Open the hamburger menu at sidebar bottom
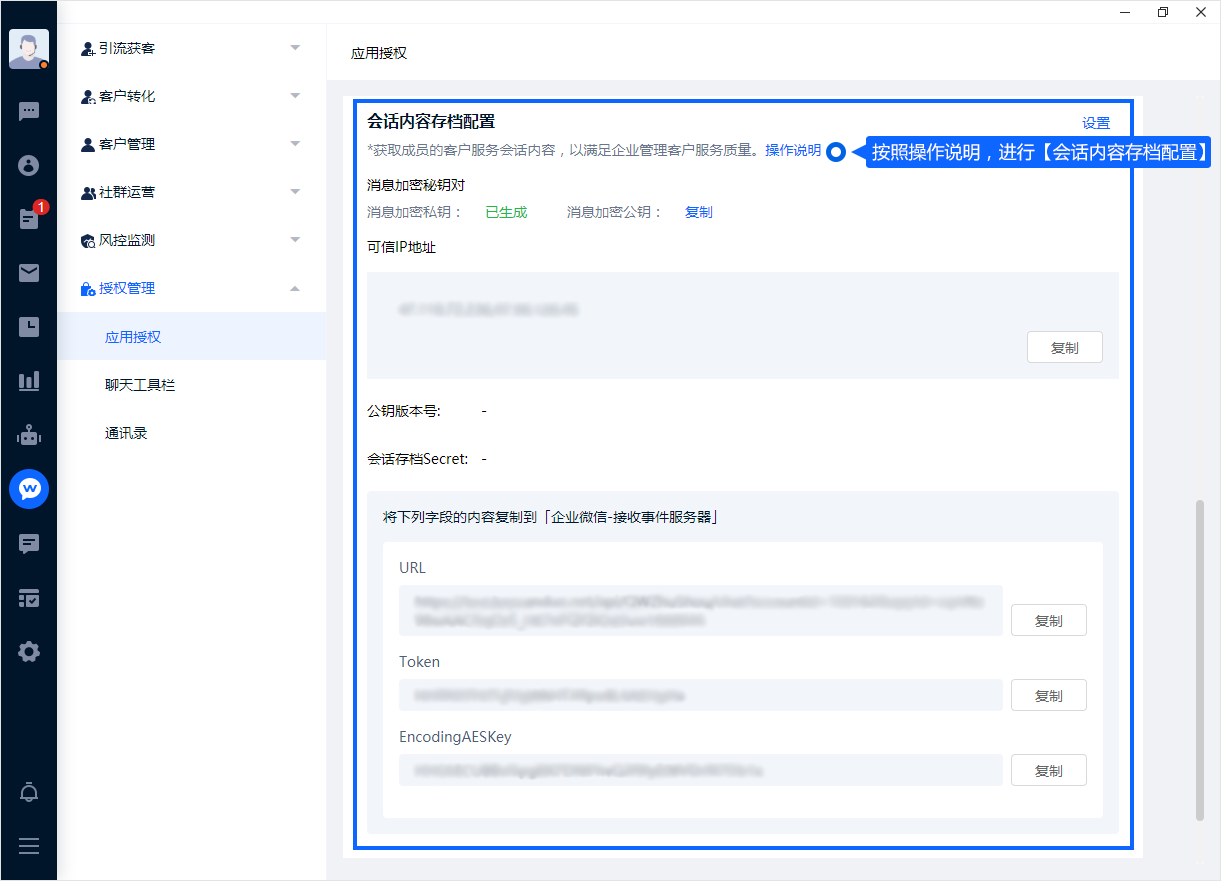Viewport: 1221px width, 881px height. [29, 846]
